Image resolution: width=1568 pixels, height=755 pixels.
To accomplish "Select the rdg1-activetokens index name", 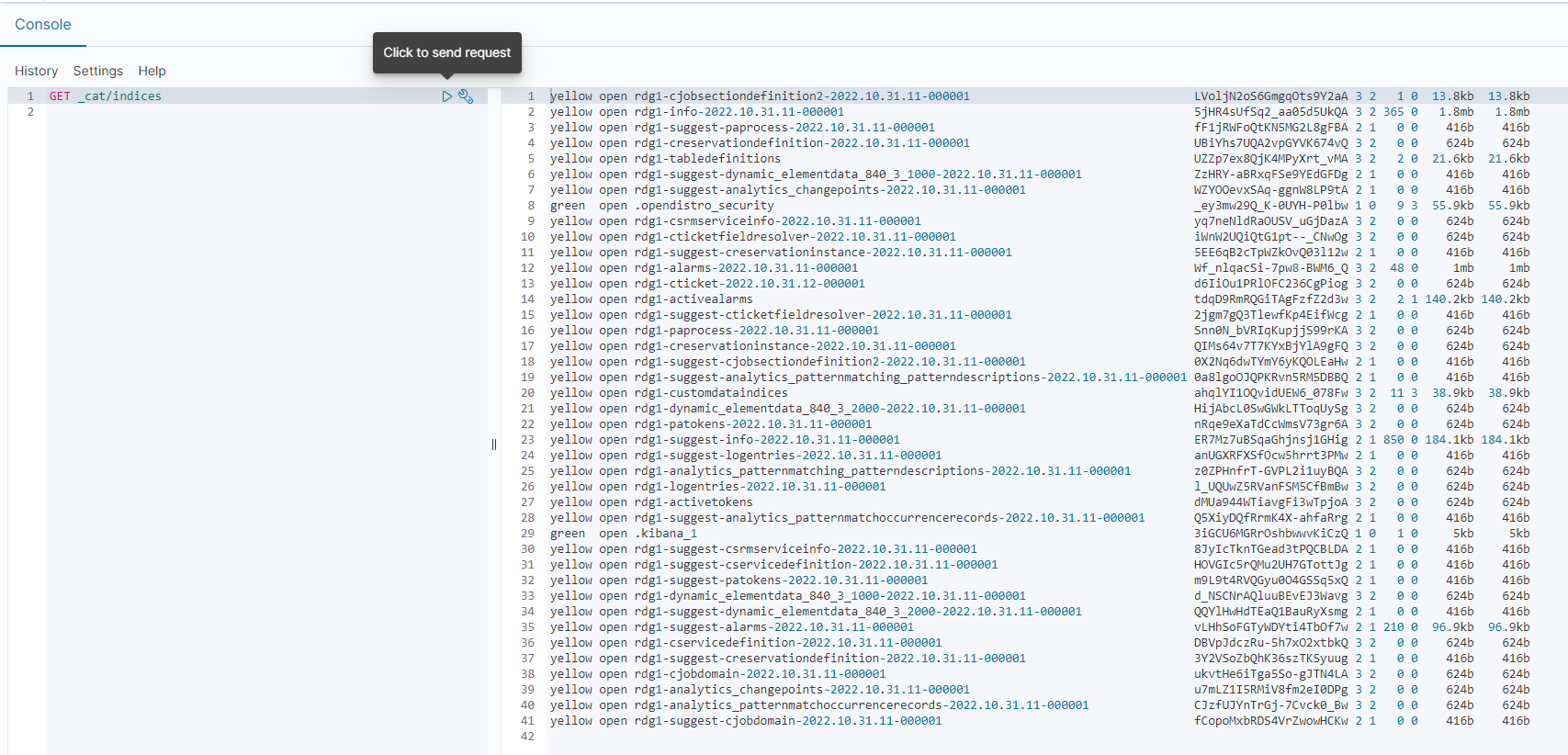I will click(x=693, y=502).
